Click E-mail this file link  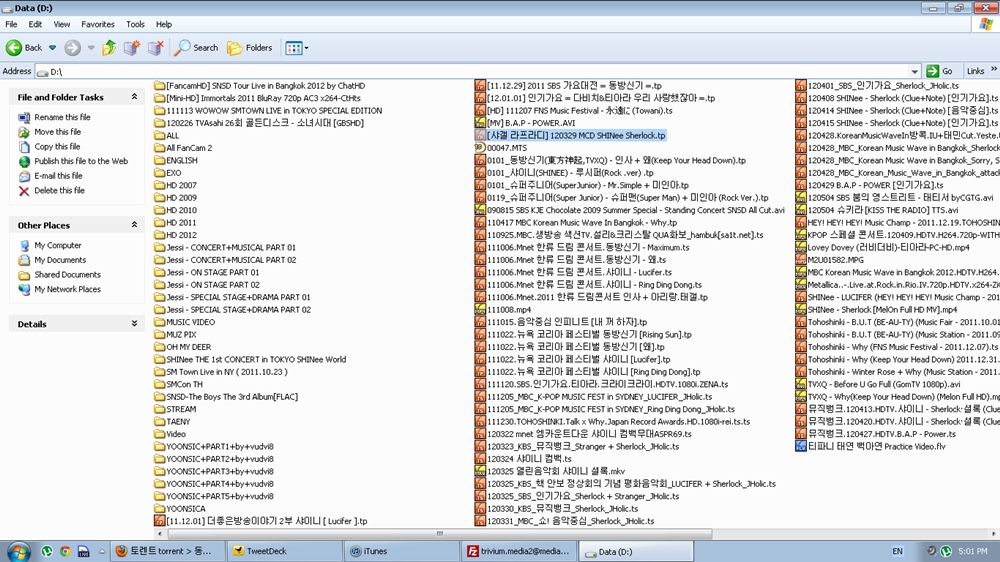coord(58,176)
